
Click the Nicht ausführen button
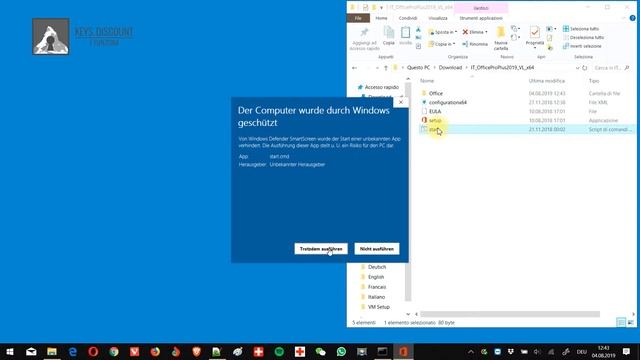pyautogui.click(x=377, y=249)
